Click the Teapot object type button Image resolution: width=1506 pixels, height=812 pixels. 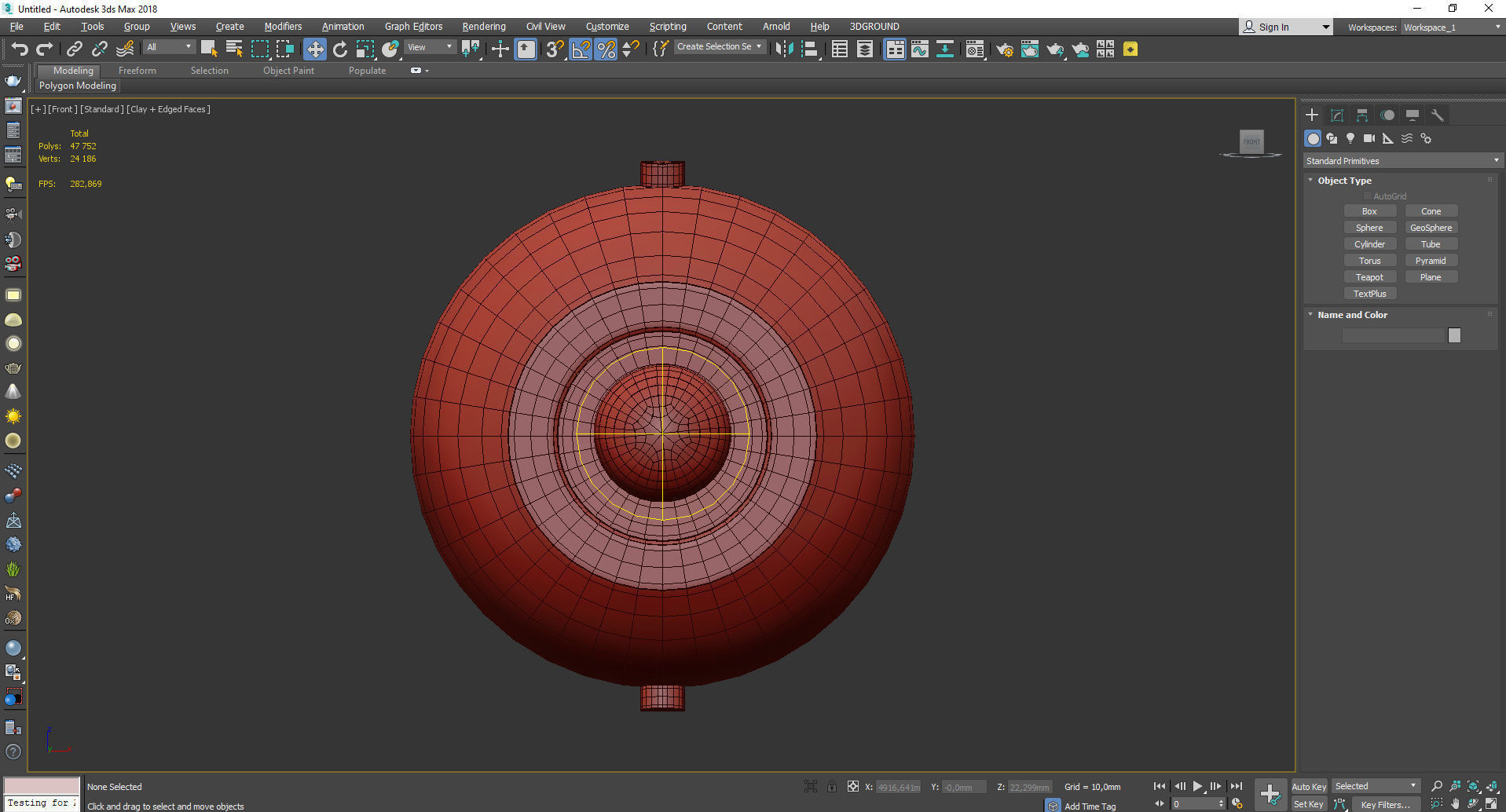pos(1369,277)
